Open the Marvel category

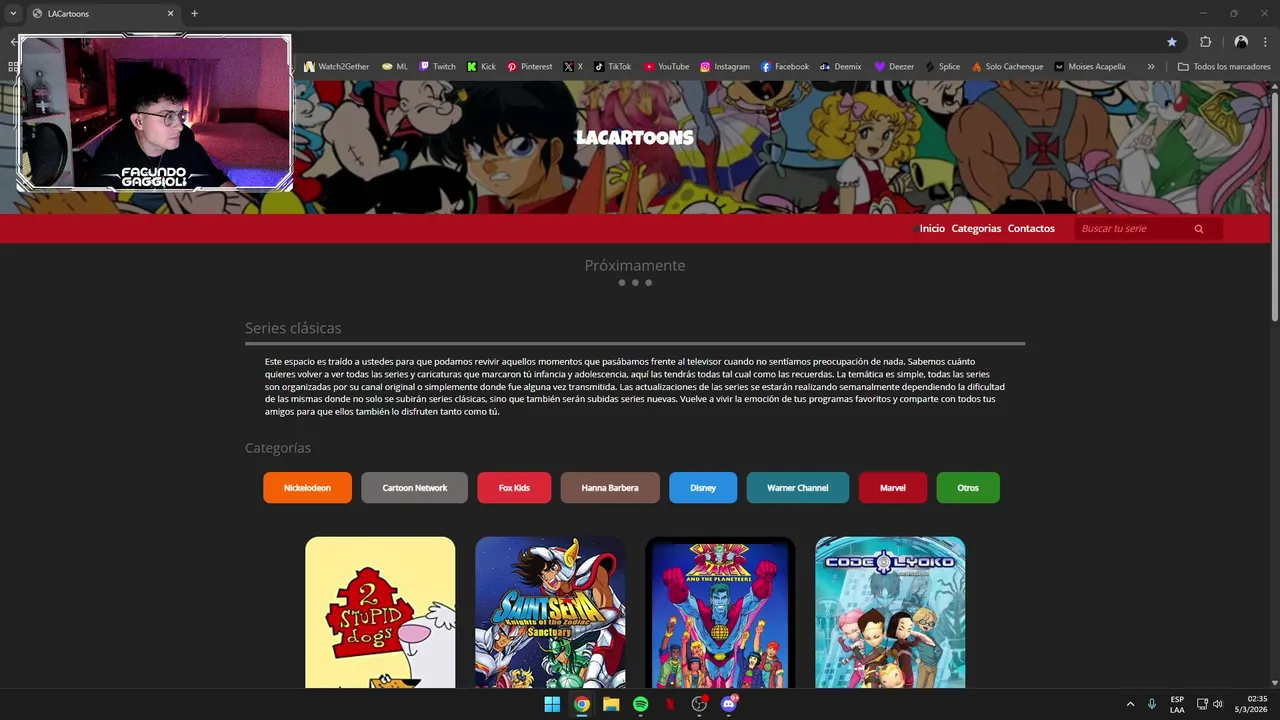pos(893,488)
